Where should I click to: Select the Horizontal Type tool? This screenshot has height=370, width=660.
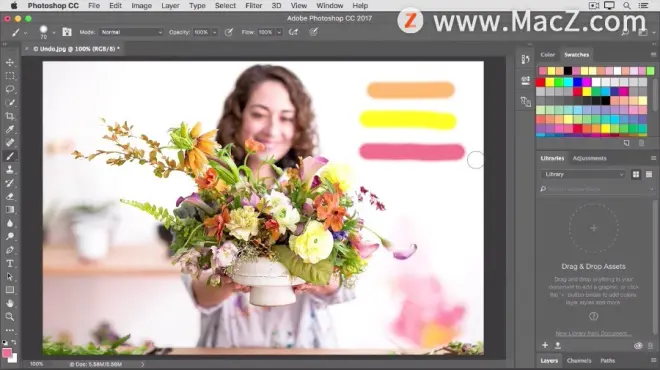coord(10,264)
